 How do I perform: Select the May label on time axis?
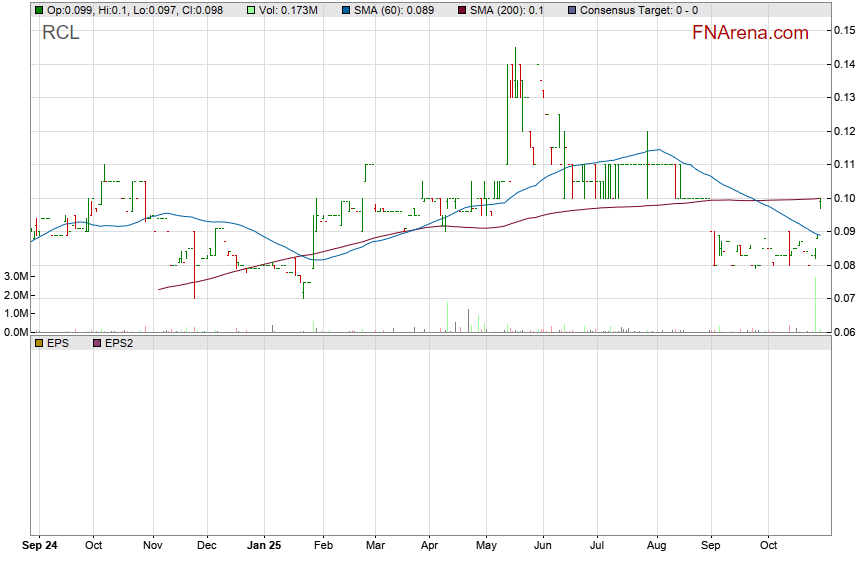pyautogui.click(x=487, y=546)
